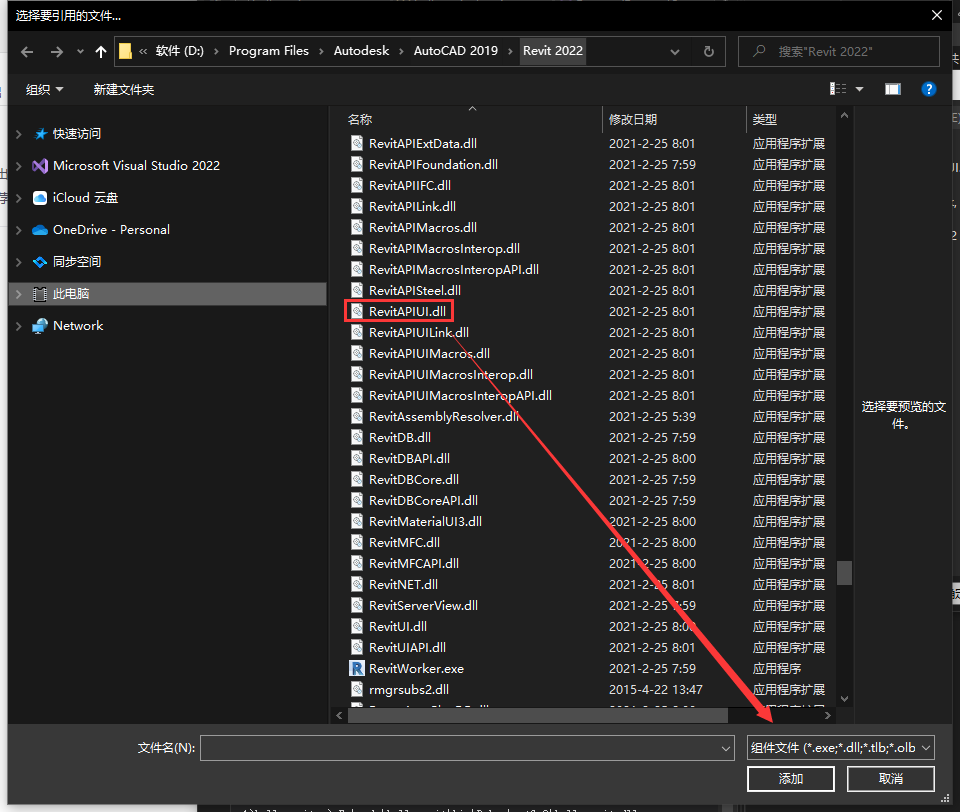Click the 添加 button
Screen dimensions: 960x812
coord(790,779)
